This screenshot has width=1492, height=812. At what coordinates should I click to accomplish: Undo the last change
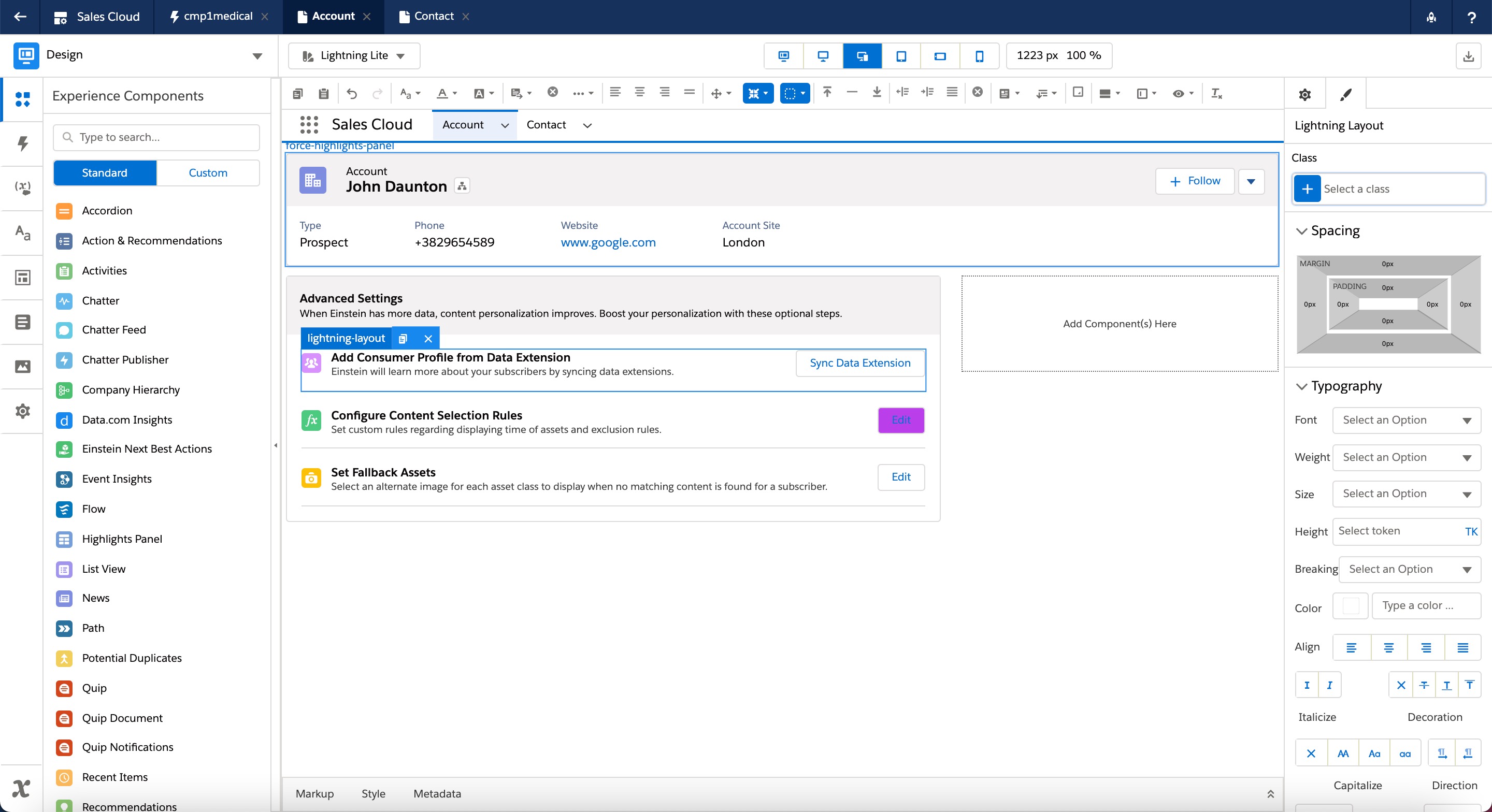(352, 93)
